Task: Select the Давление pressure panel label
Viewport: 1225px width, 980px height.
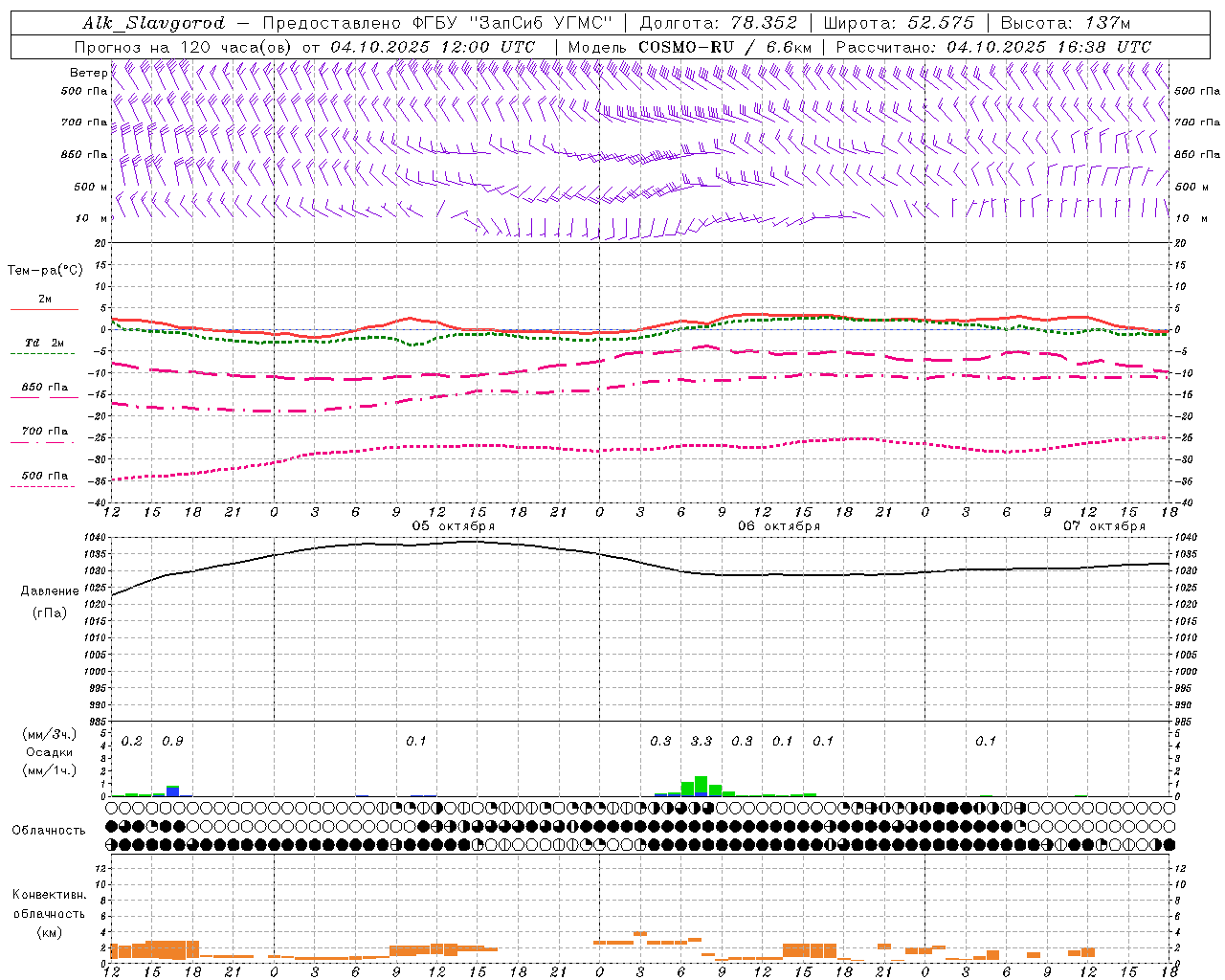Action: pyautogui.click(x=49, y=591)
